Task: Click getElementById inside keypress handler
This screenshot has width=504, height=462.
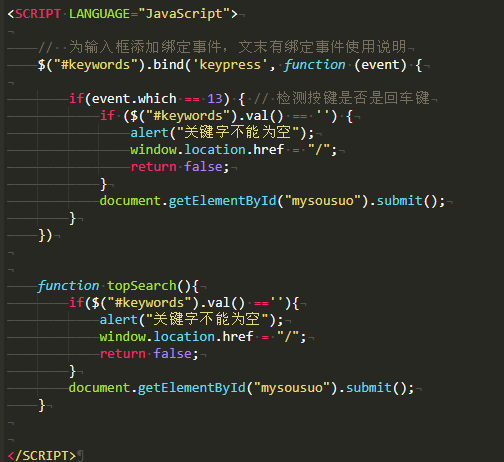Action: [x=222, y=201]
